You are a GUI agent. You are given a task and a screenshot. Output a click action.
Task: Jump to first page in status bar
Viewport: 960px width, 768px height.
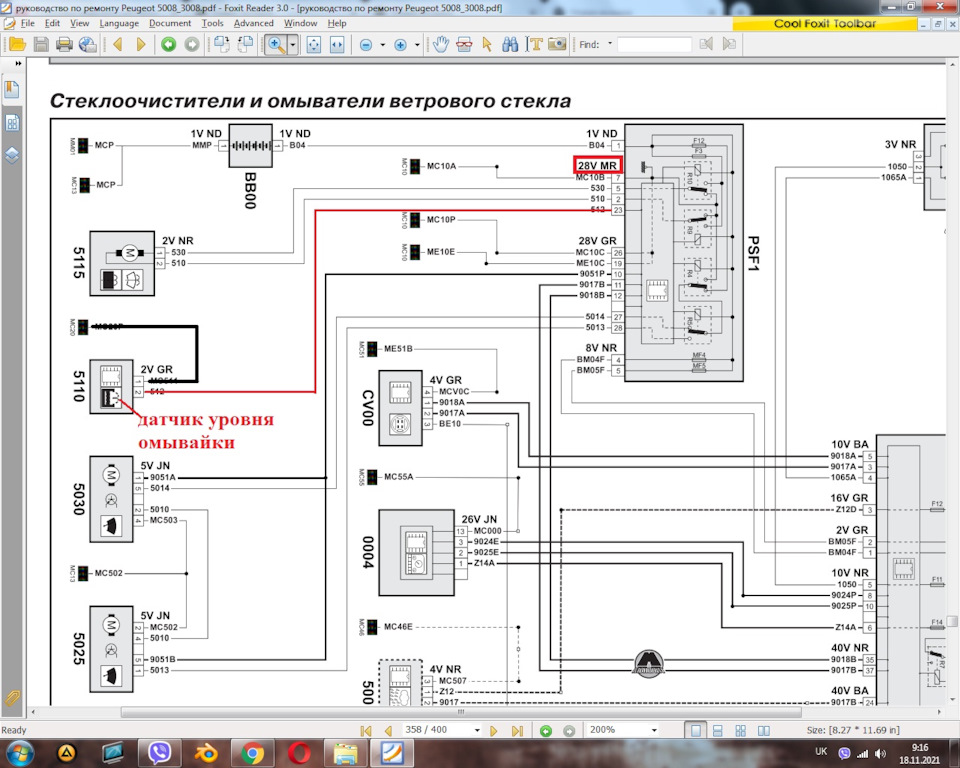tap(366, 731)
